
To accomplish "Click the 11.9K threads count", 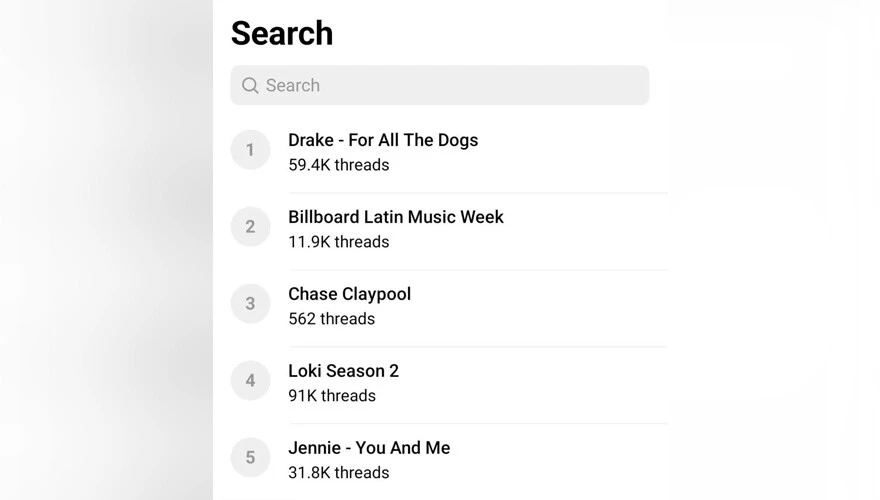I will click(x=339, y=242).
